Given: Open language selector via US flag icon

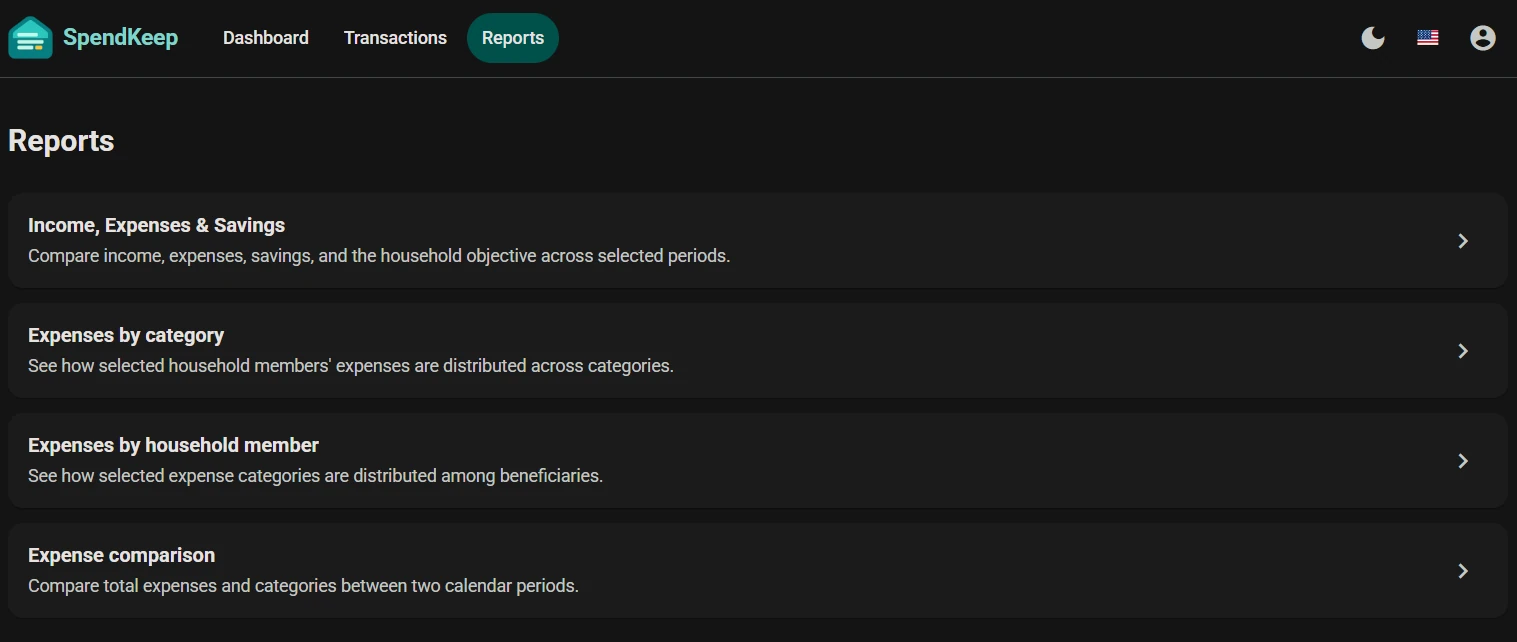Looking at the screenshot, I should pyautogui.click(x=1428, y=38).
